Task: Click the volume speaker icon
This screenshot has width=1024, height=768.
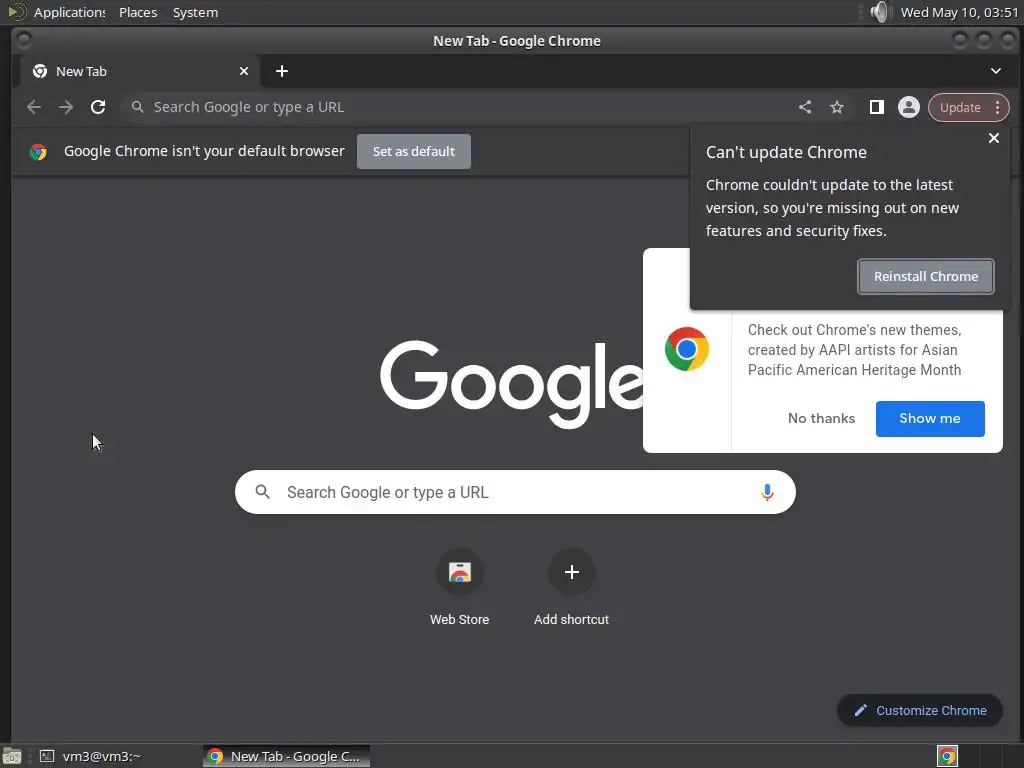Action: click(879, 12)
